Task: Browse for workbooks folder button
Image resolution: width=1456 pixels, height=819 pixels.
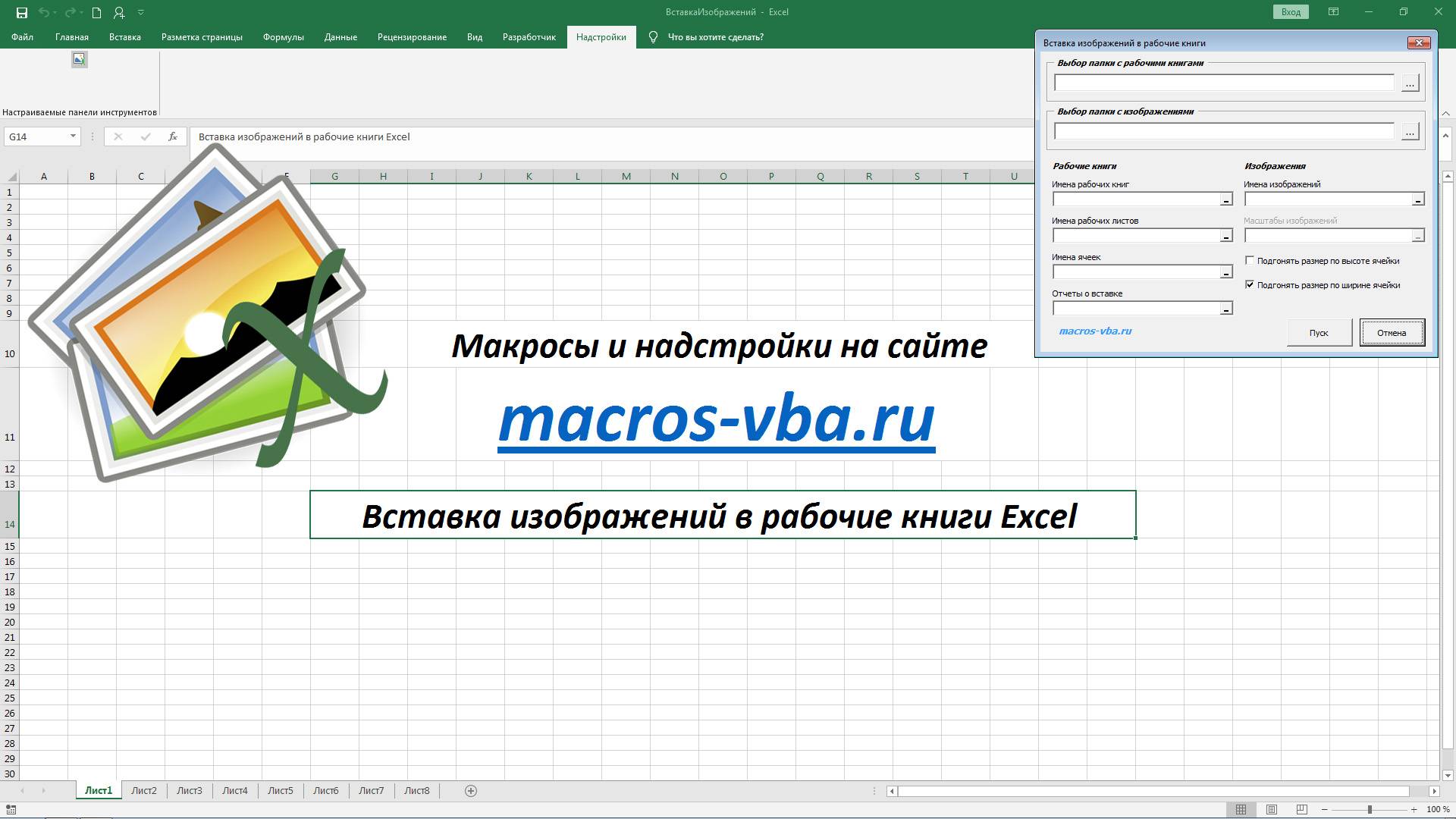Action: pyautogui.click(x=1410, y=83)
